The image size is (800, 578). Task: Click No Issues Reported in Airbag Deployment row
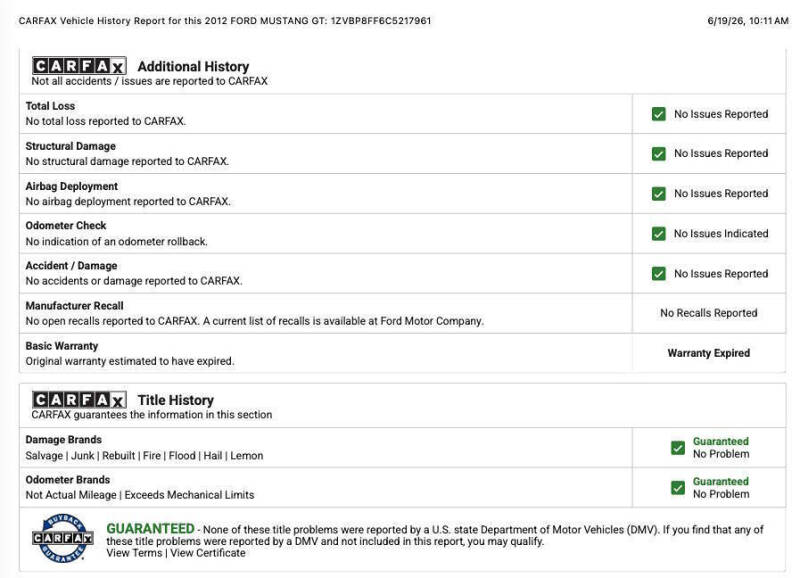coord(721,194)
